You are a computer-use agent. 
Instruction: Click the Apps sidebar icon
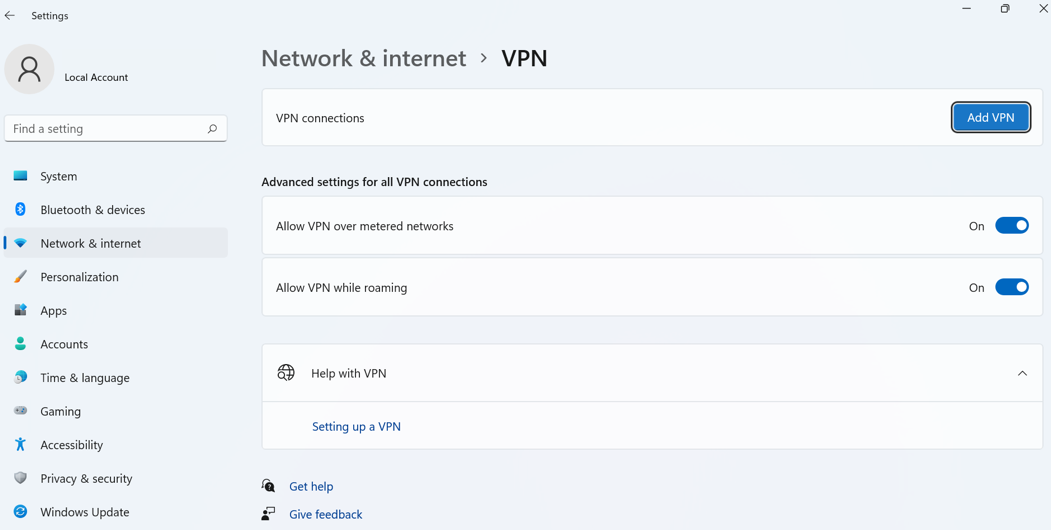[x=20, y=311]
